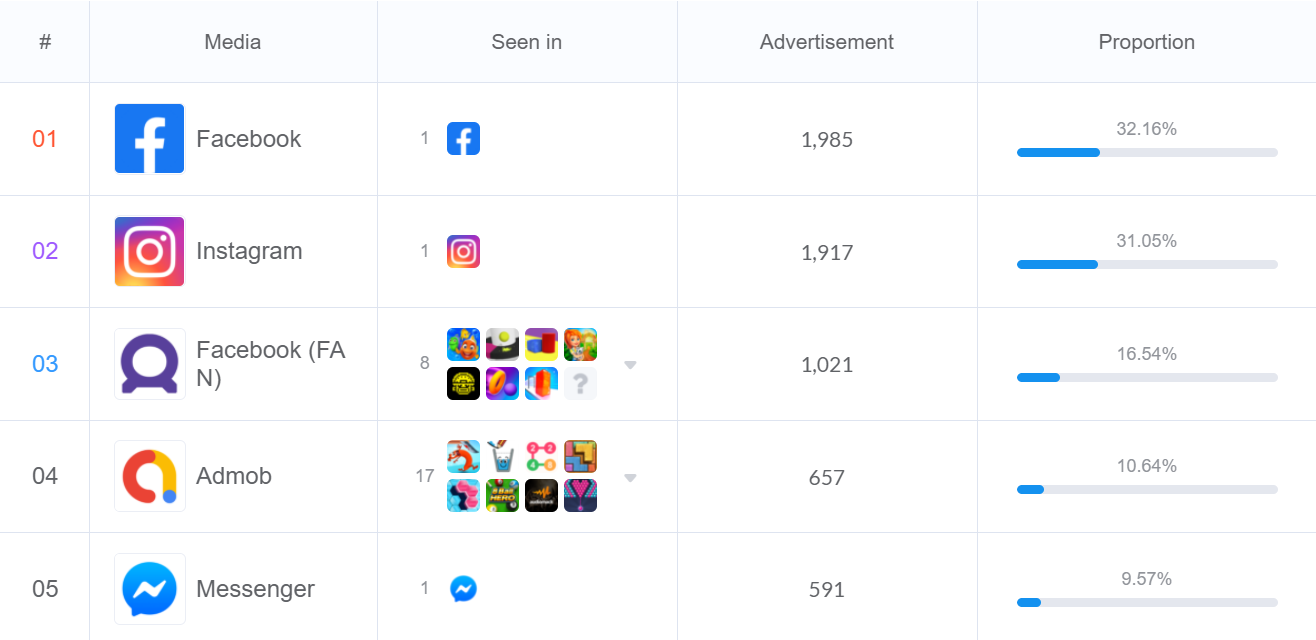Click the small Instagram icon under Seen in
The image size is (1316, 640).
pyautogui.click(x=463, y=252)
